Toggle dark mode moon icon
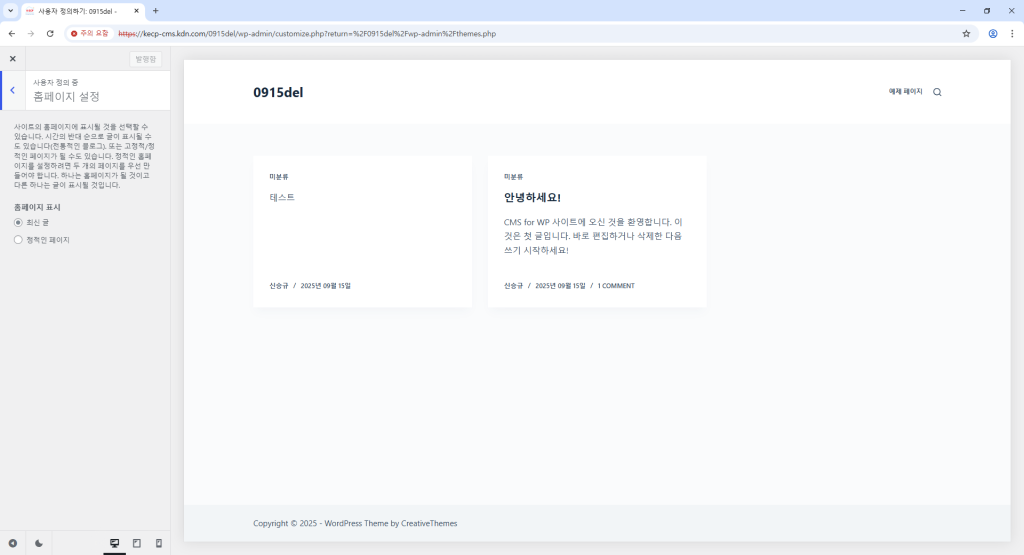The height and width of the screenshot is (555, 1024). click(39, 543)
